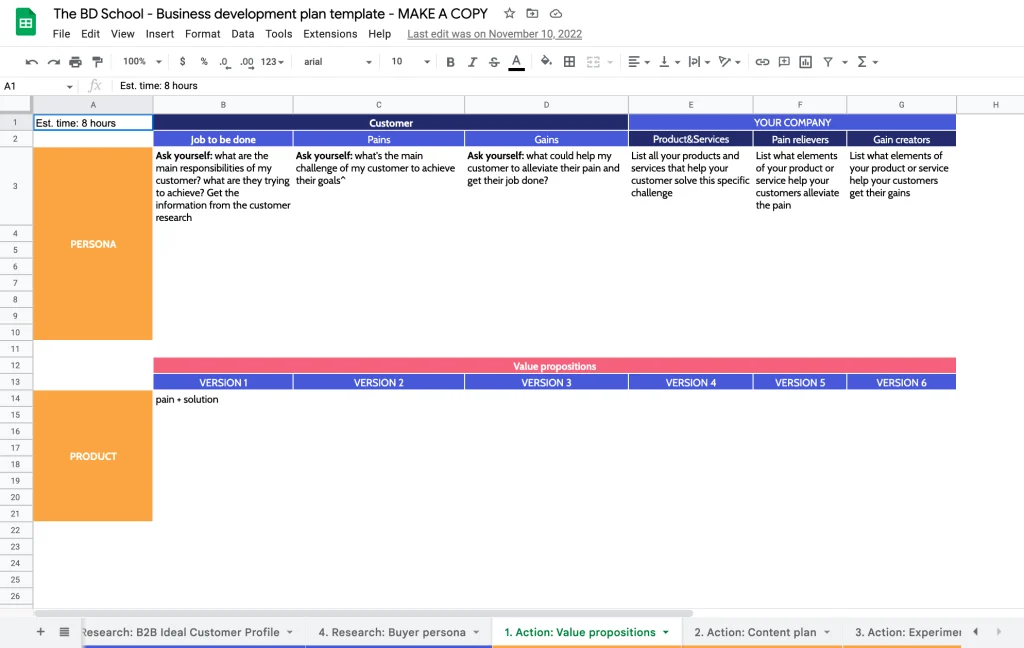Star this spreadsheet
This screenshot has width=1024, height=648.
[x=509, y=13]
